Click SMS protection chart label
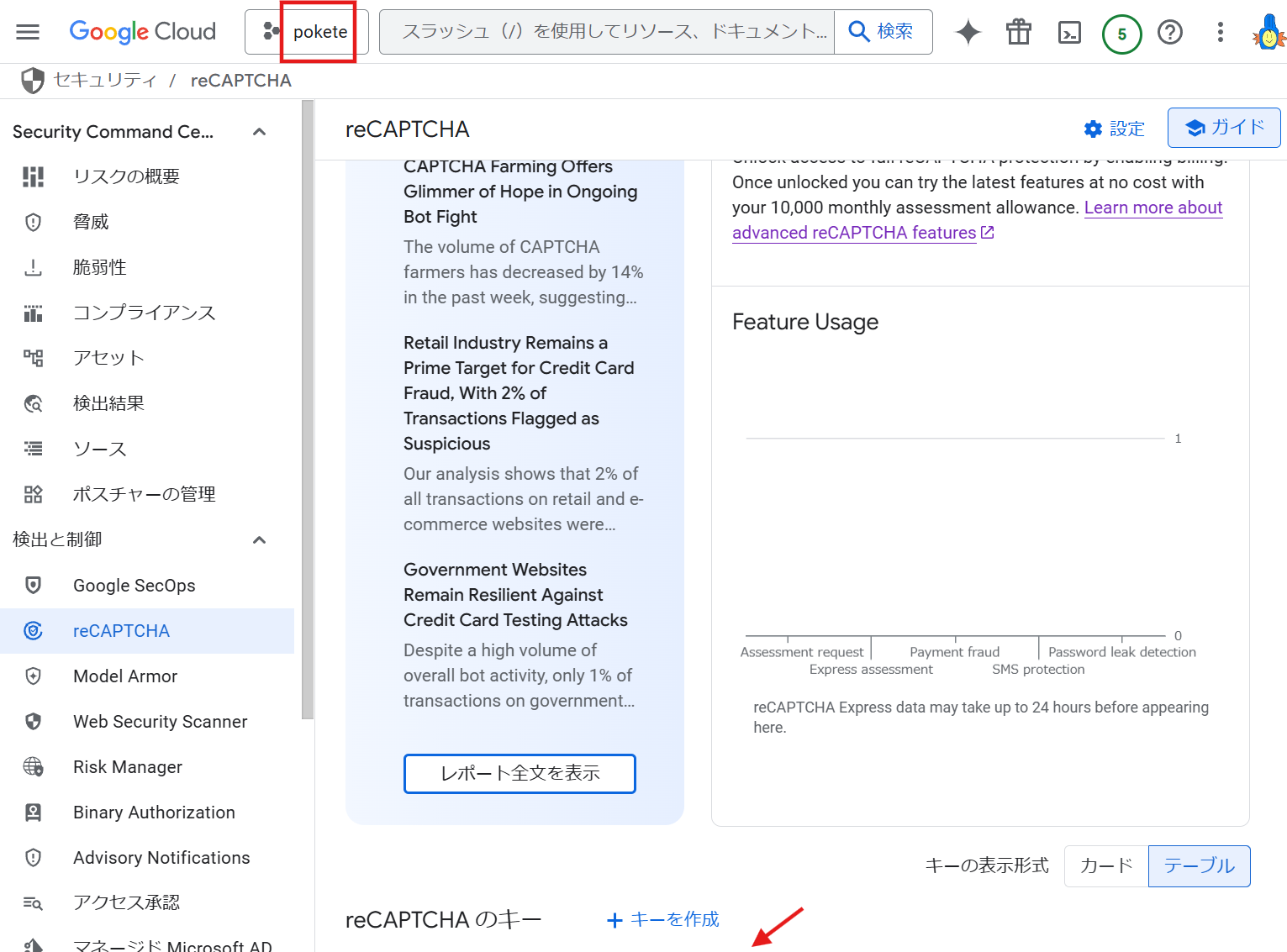The image size is (1287, 952). (1038, 670)
